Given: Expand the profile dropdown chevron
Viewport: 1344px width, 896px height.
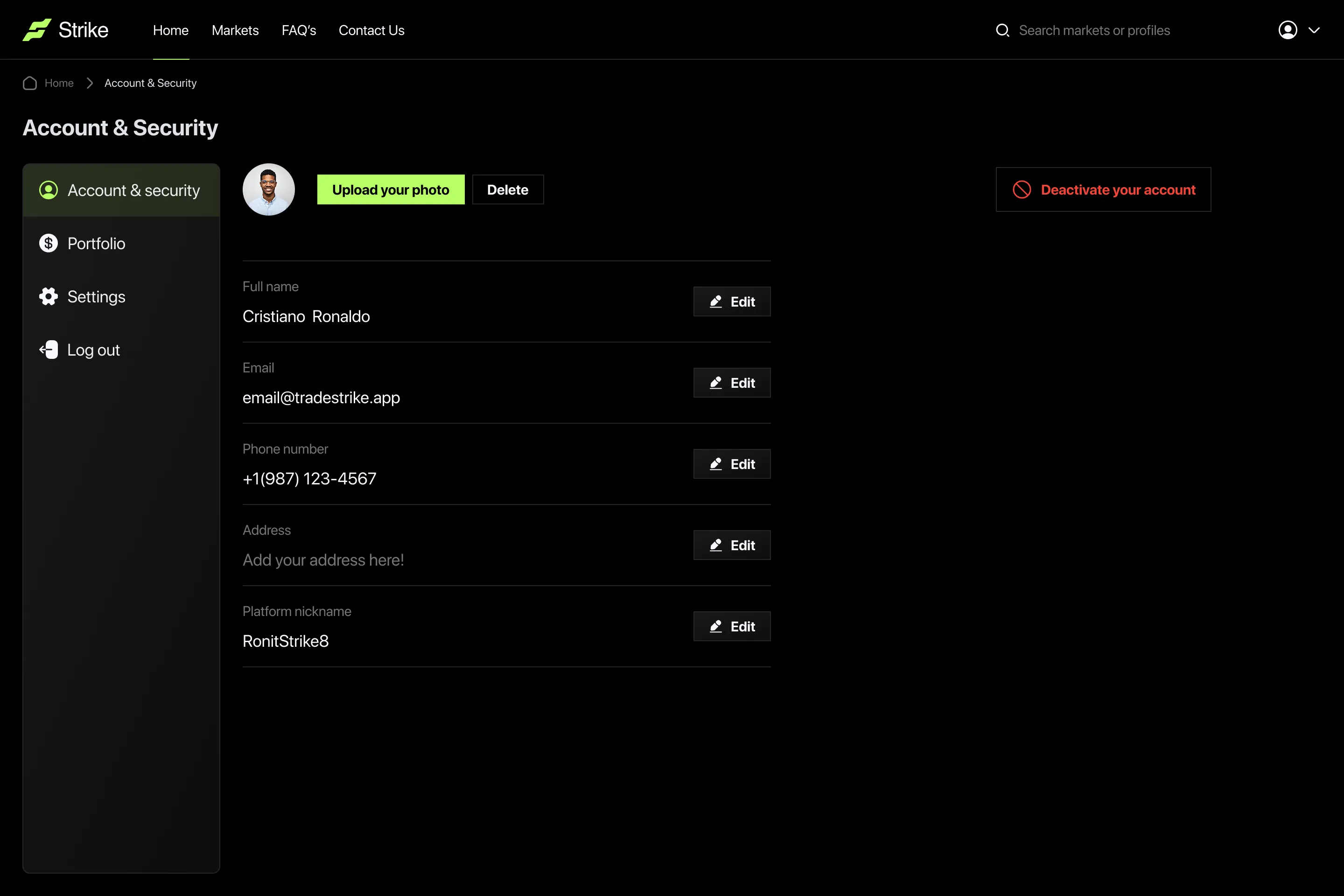Looking at the screenshot, I should [x=1314, y=30].
